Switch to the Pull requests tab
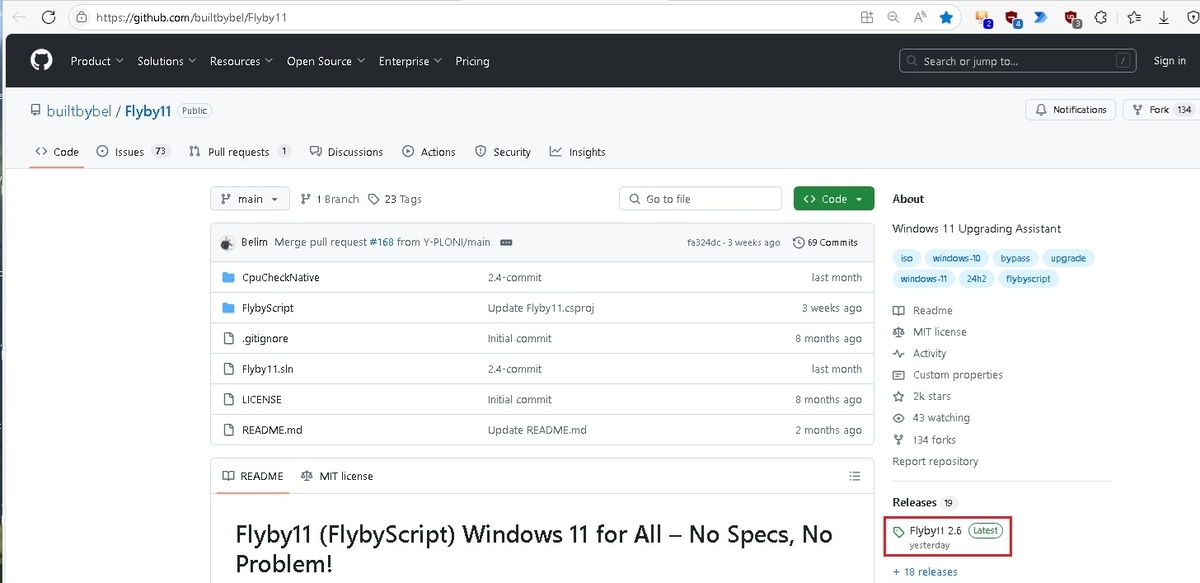 (x=240, y=152)
